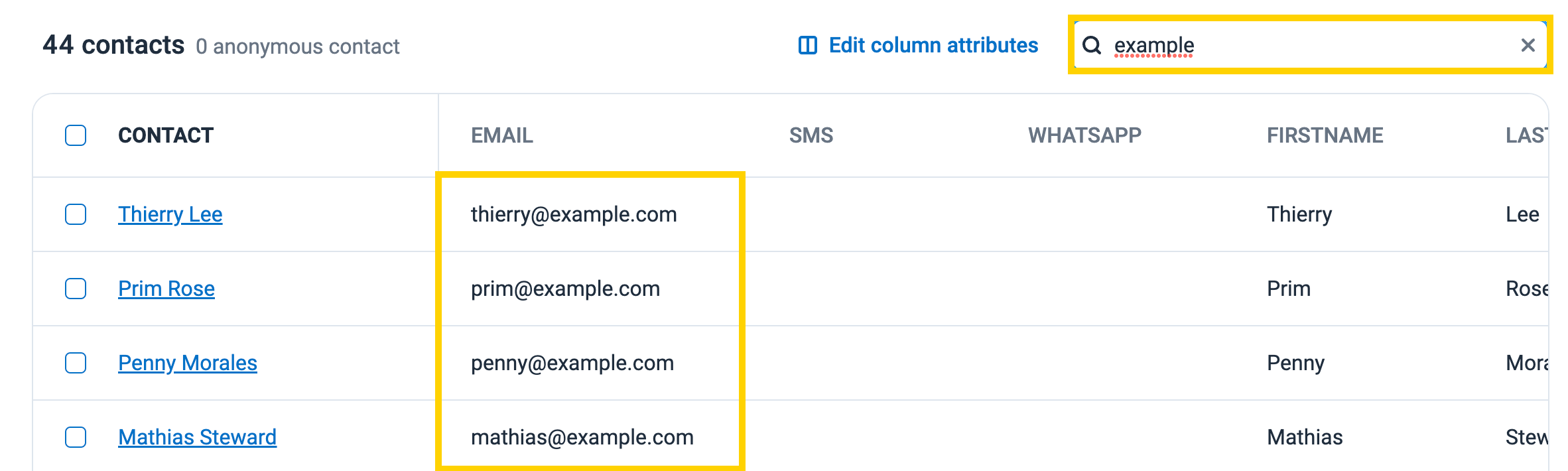Click the FIRSTNAME column header
Viewport: 1568px width, 471px height.
[1325, 135]
